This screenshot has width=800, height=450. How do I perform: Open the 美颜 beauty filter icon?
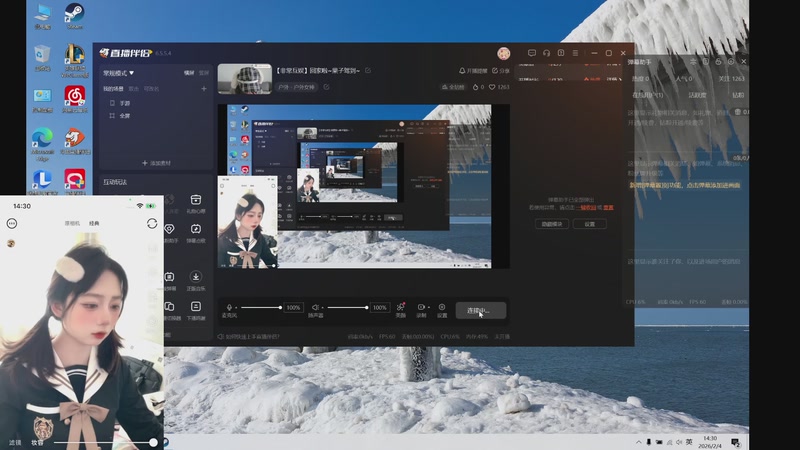coord(401,307)
